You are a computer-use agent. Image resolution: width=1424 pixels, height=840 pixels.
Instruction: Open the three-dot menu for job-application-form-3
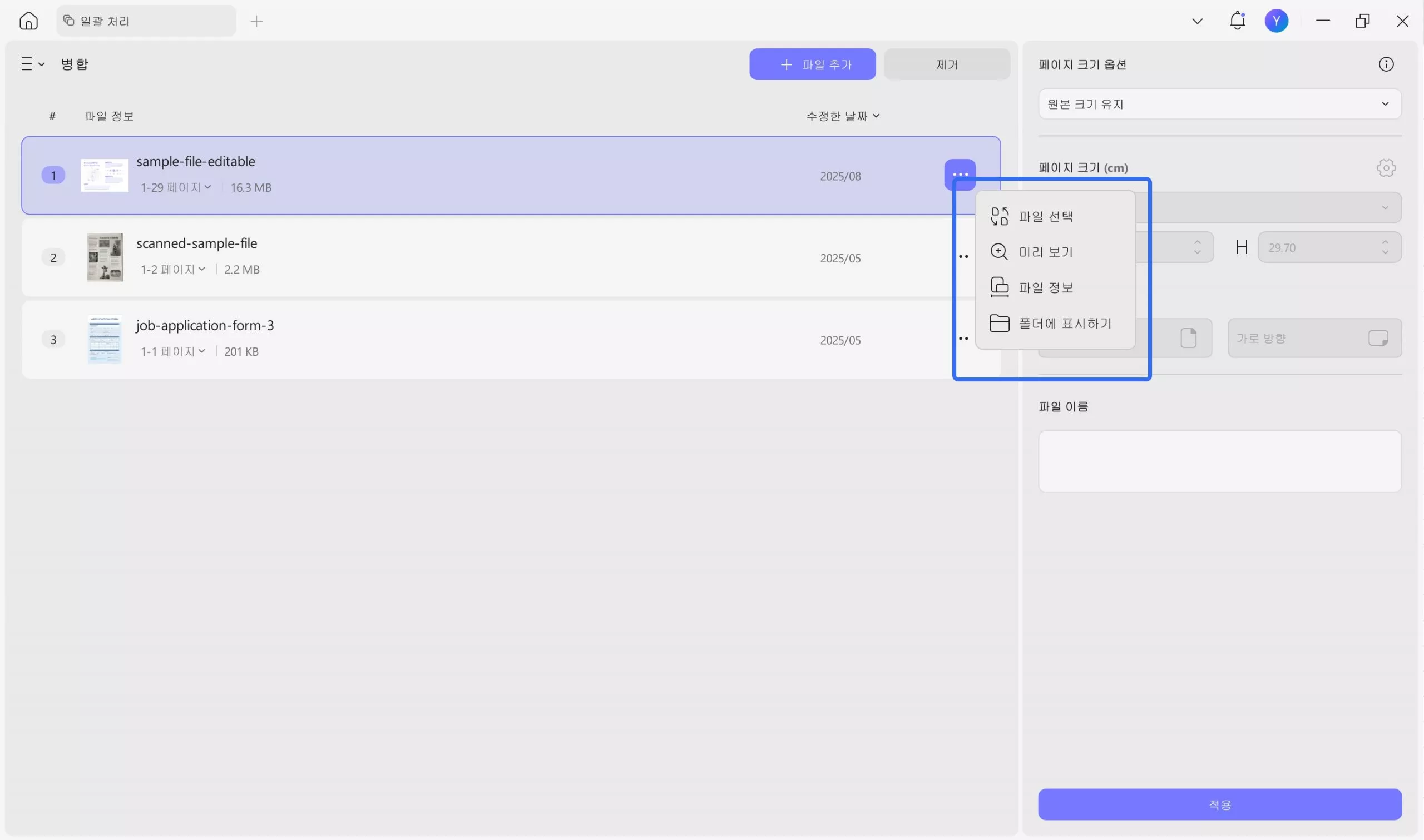point(963,339)
